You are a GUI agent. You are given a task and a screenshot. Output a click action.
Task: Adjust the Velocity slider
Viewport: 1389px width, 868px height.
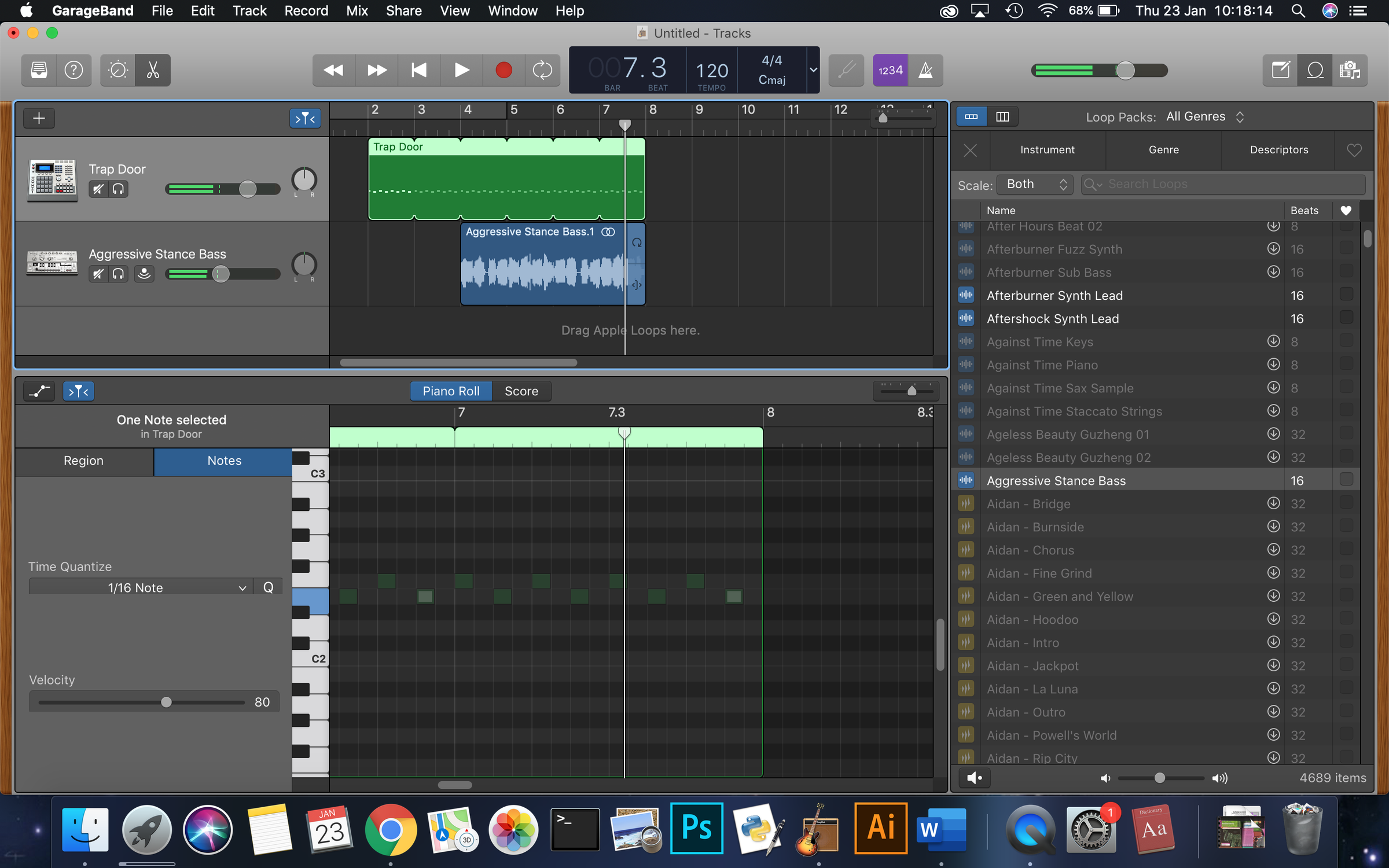point(167,701)
